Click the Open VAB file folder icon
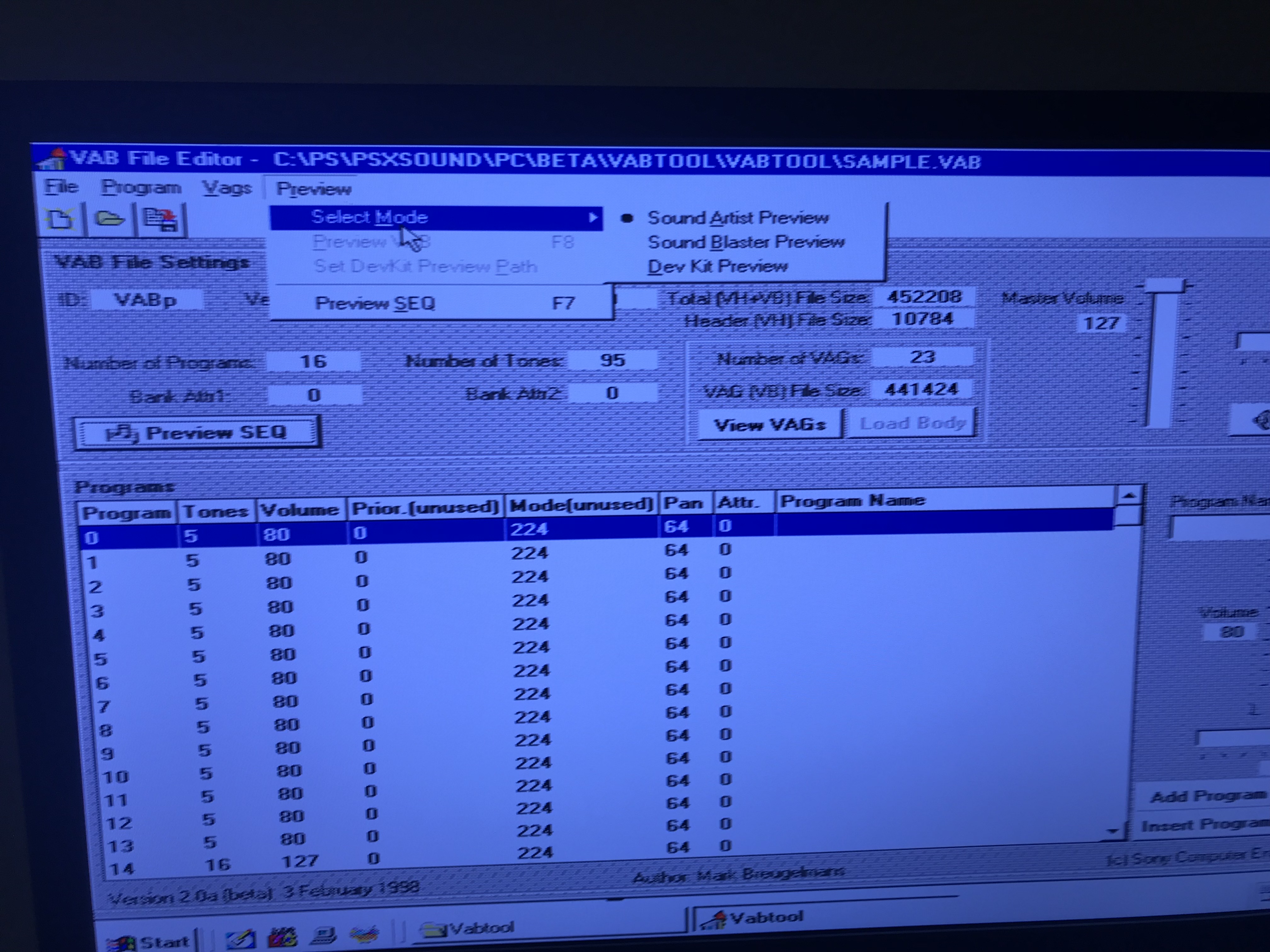Screen dimensions: 1270x952 (x=110, y=218)
